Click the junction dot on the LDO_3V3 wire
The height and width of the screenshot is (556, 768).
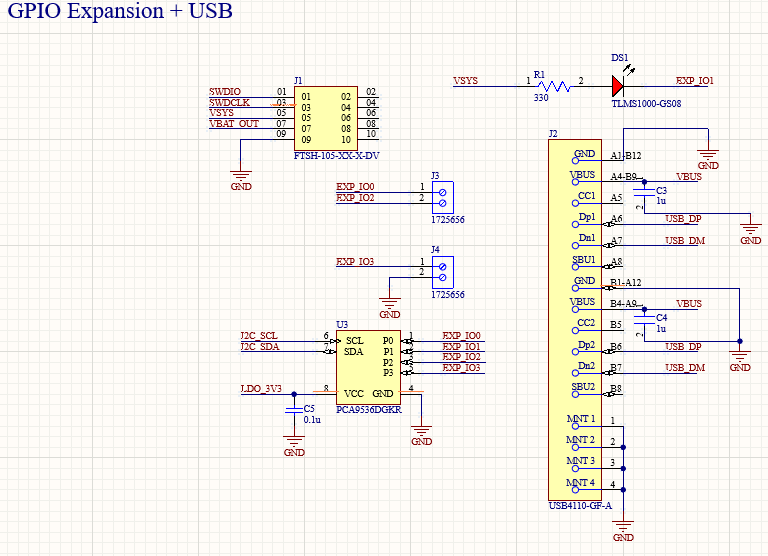pos(294,394)
